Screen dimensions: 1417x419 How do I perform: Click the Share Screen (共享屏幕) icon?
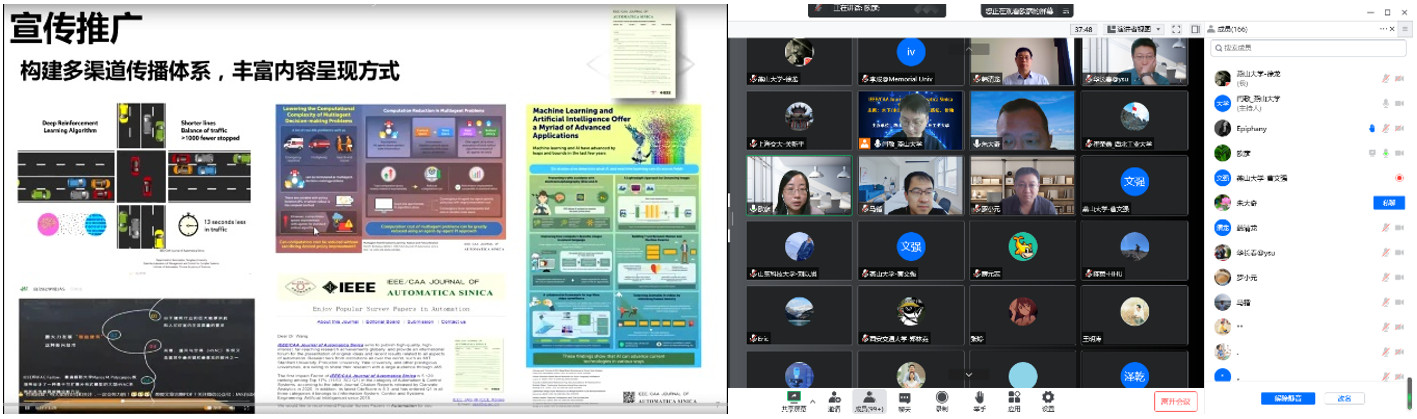pyautogui.click(x=798, y=400)
